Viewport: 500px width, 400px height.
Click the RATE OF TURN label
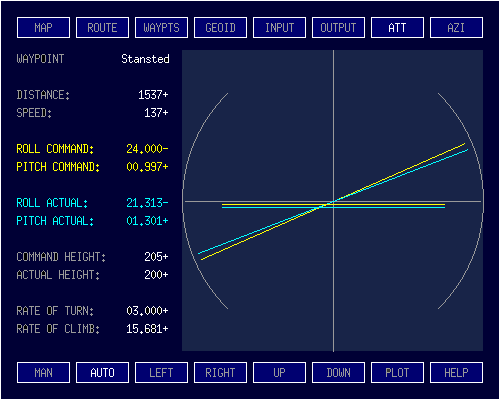(55, 311)
